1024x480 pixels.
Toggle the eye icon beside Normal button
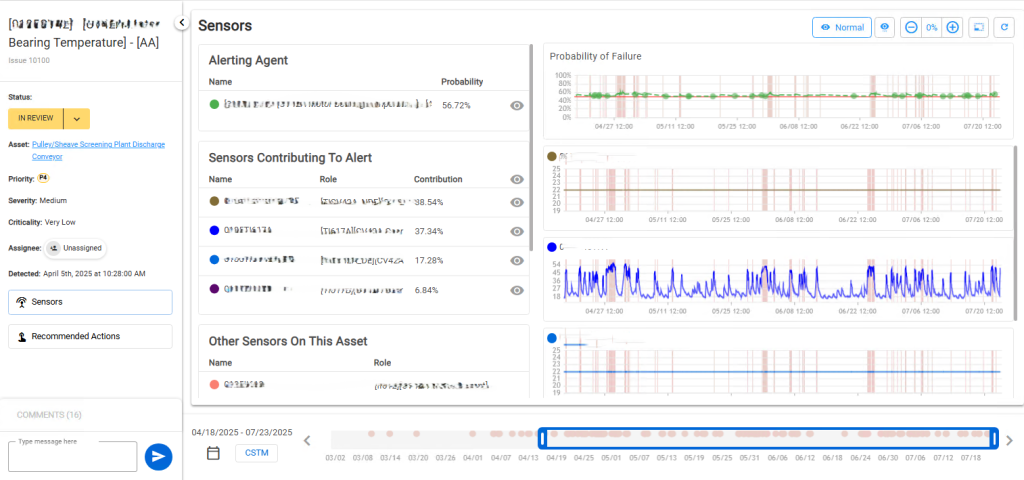pyautogui.click(x=885, y=27)
